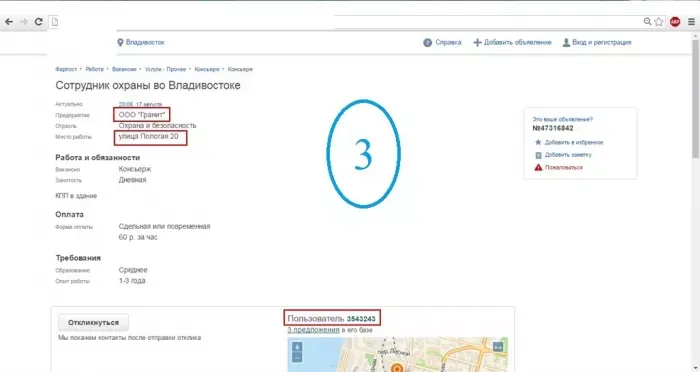
Task: Click the browser forward arrow
Action: (x=24, y=21)
